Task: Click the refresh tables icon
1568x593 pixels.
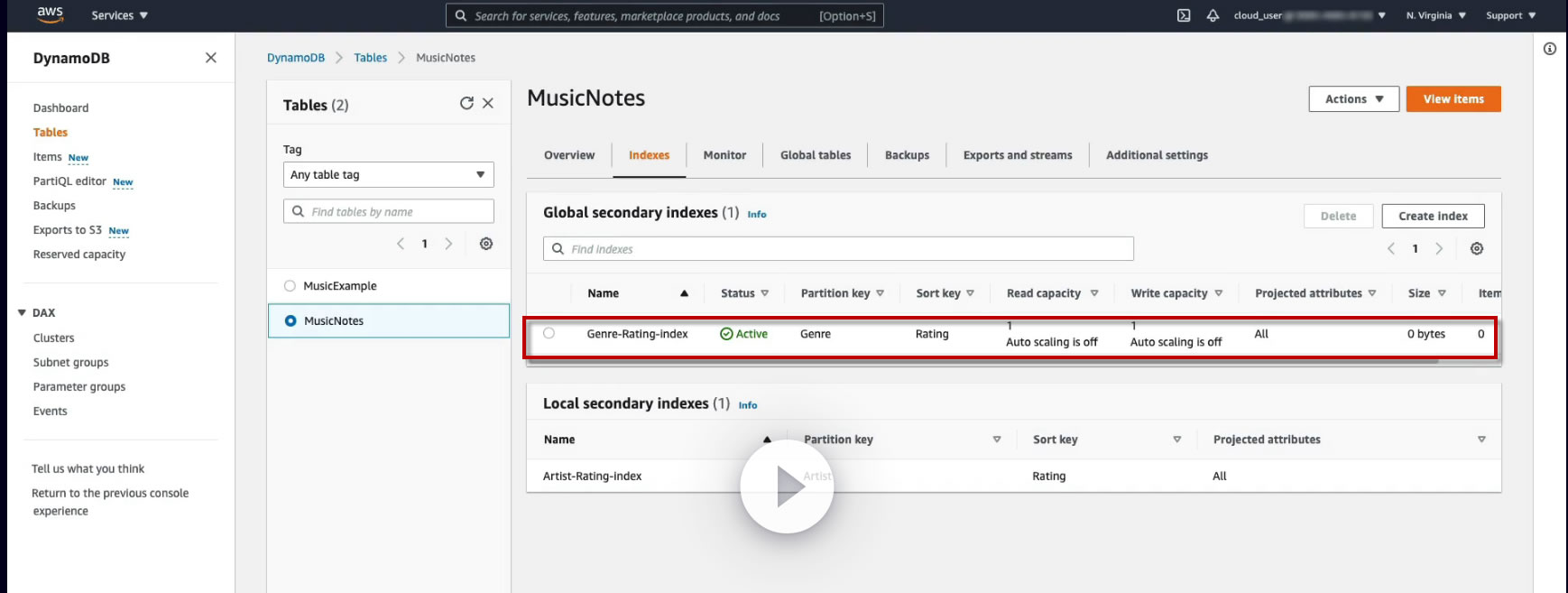Action: (x=466, y=104)
